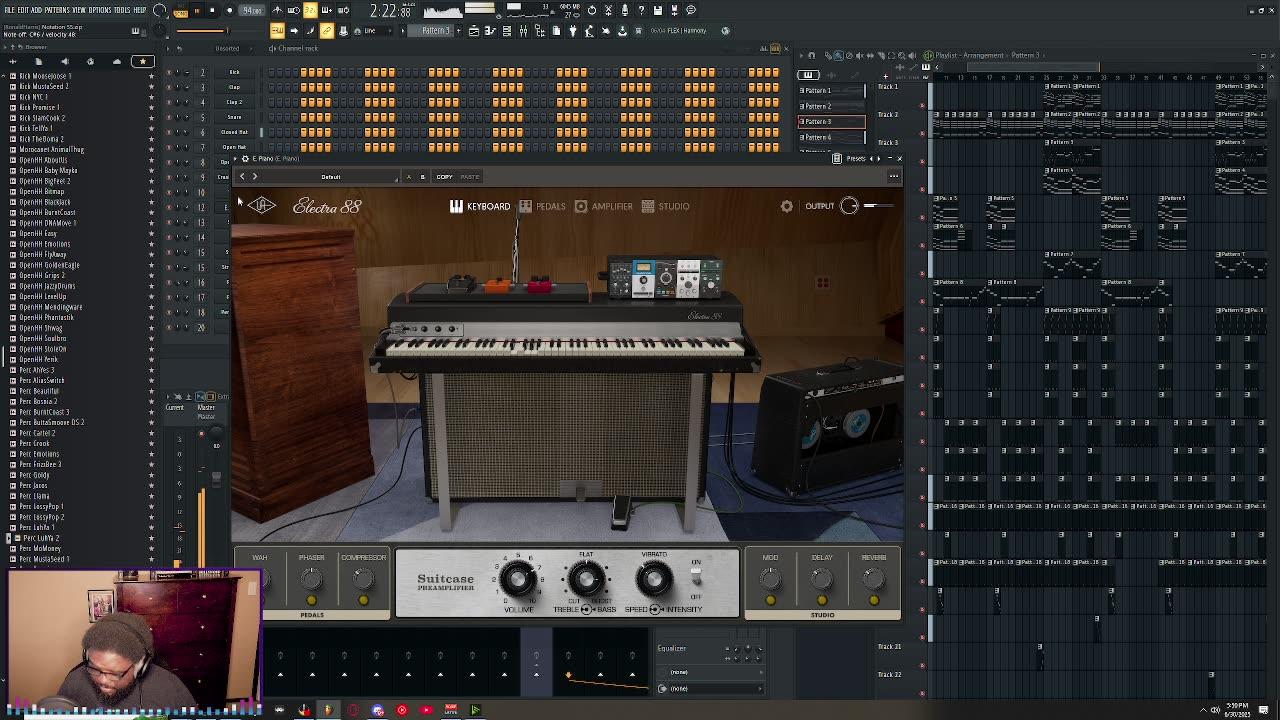Open the TOOLS menu
Screen dimensions: 1280x720
(x=122, y=10)
